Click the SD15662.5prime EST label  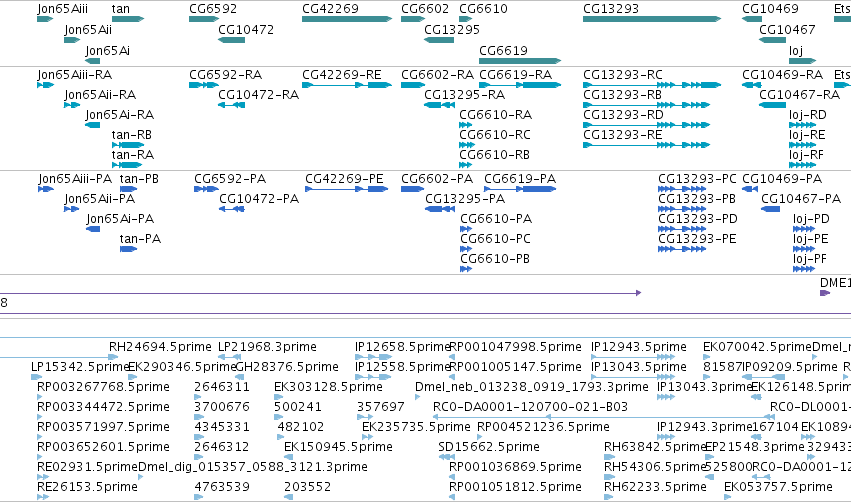tap(488, 447)
